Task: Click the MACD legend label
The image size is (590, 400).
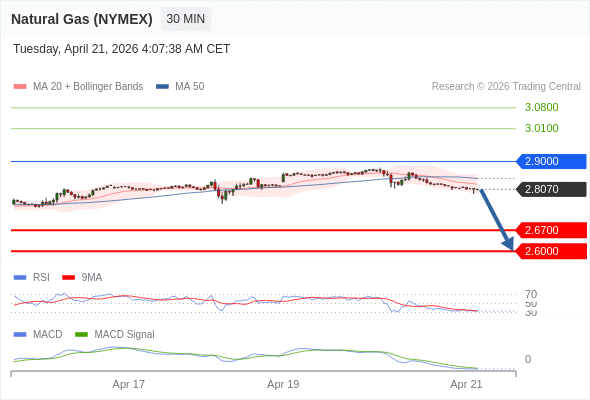Action: [48, 334]
